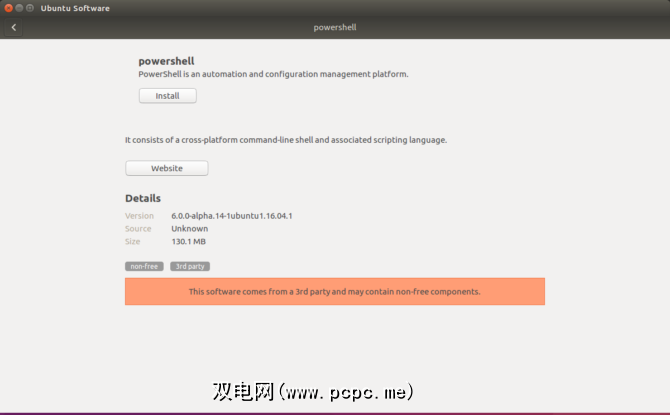The height and width of the screenshot is (415, 670).
Task: Click the Ubuntu Software window title
Action: point(75,8)
